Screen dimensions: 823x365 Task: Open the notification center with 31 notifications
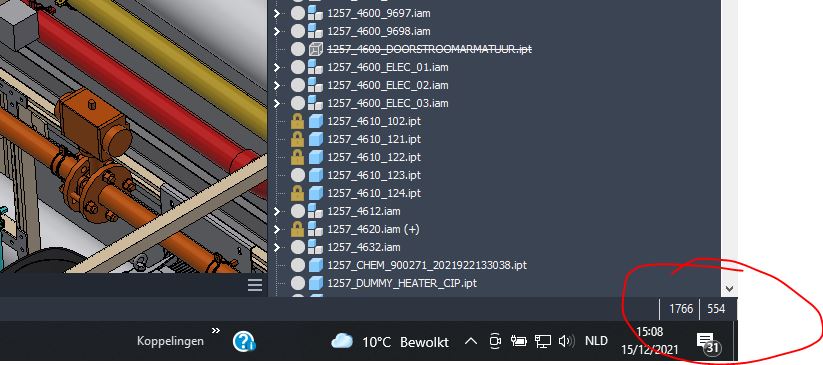tap(708, 344)
